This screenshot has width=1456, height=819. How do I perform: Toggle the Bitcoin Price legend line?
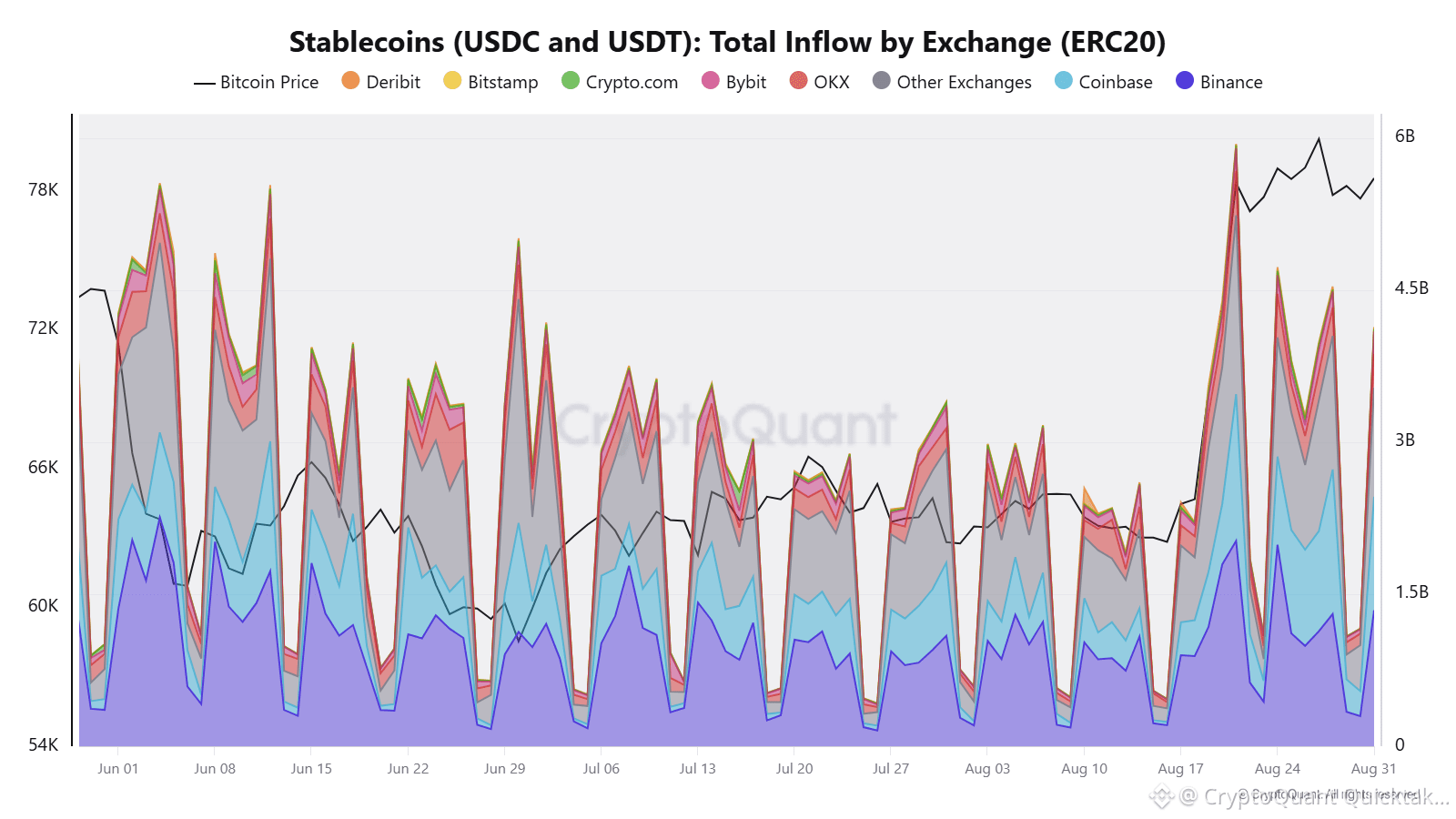point(204,83)
